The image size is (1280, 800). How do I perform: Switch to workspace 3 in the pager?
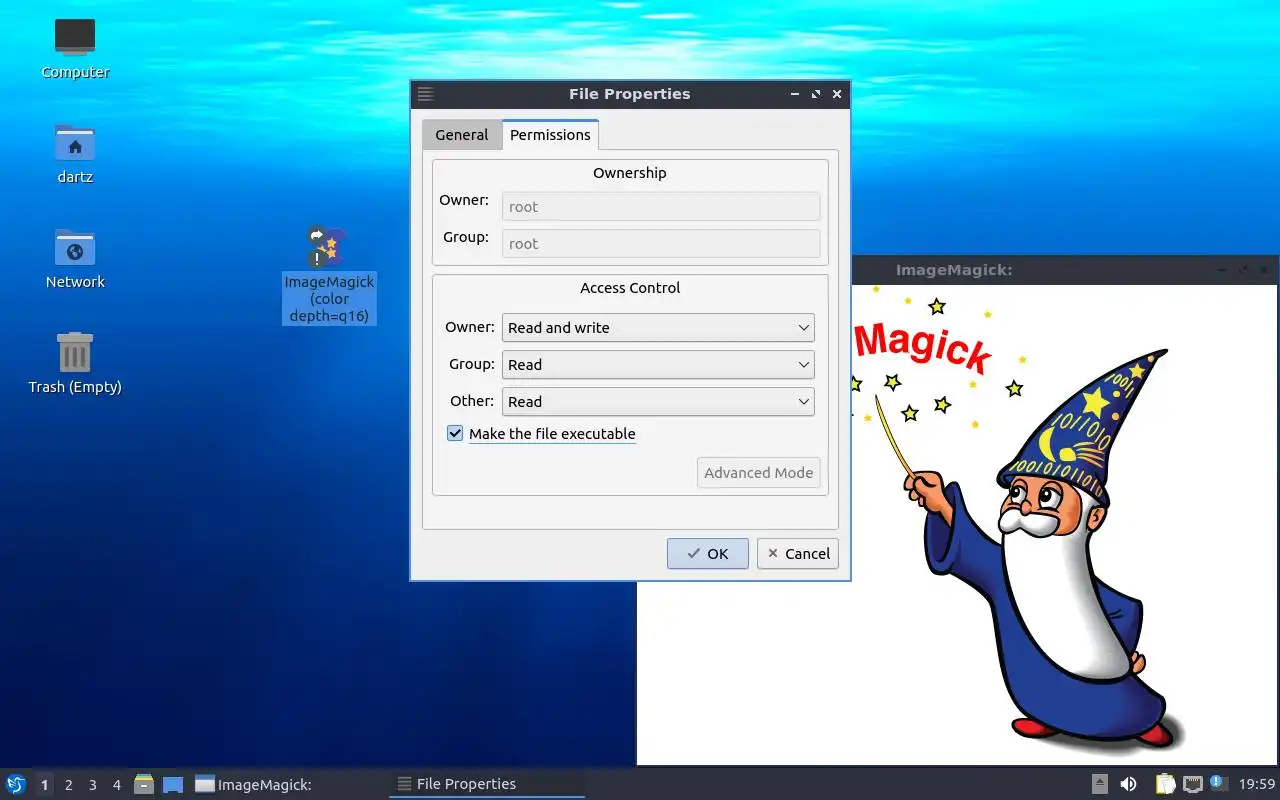point(92,785)
